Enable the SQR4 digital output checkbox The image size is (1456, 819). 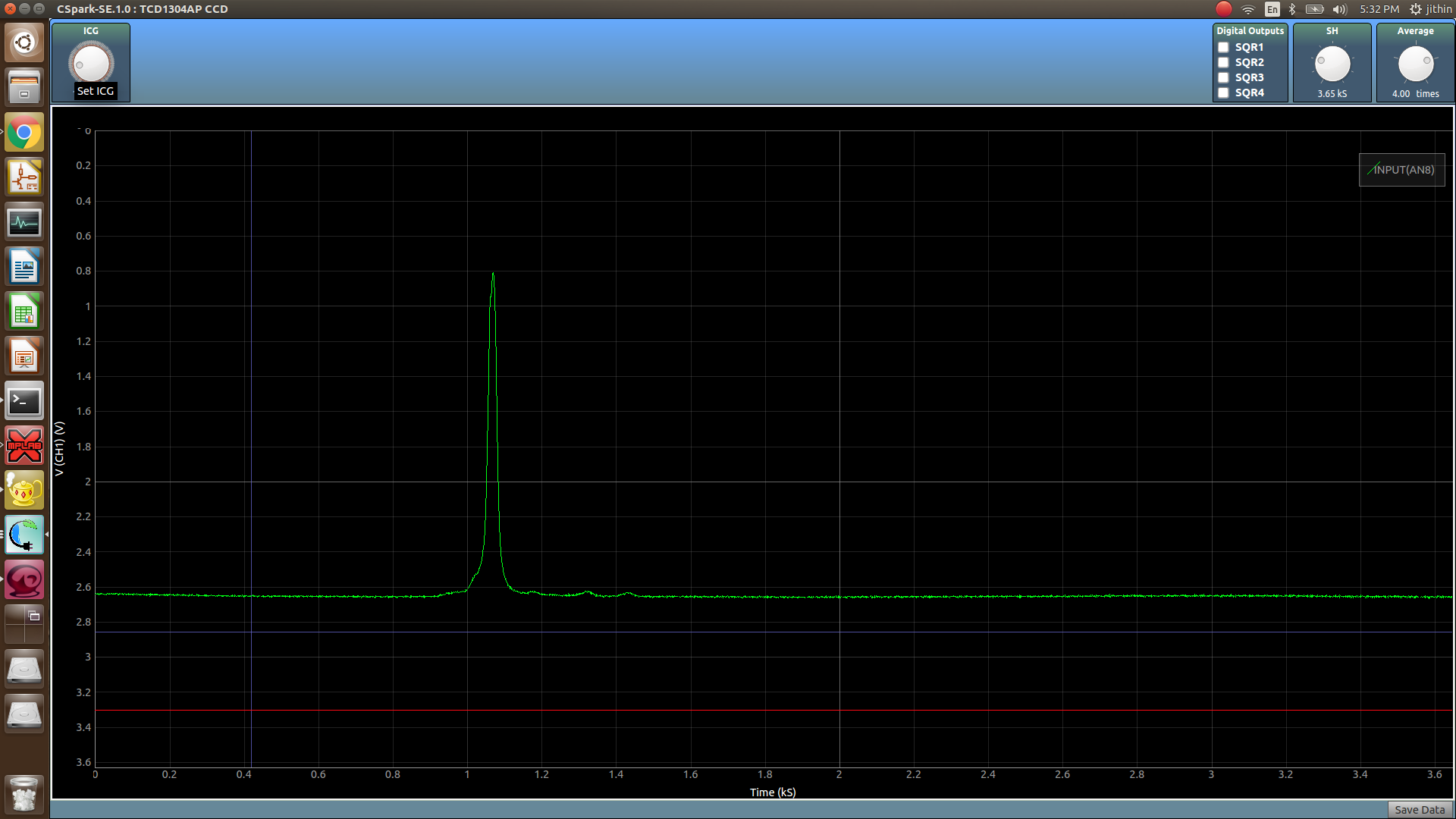click(x=1223, y=93)
